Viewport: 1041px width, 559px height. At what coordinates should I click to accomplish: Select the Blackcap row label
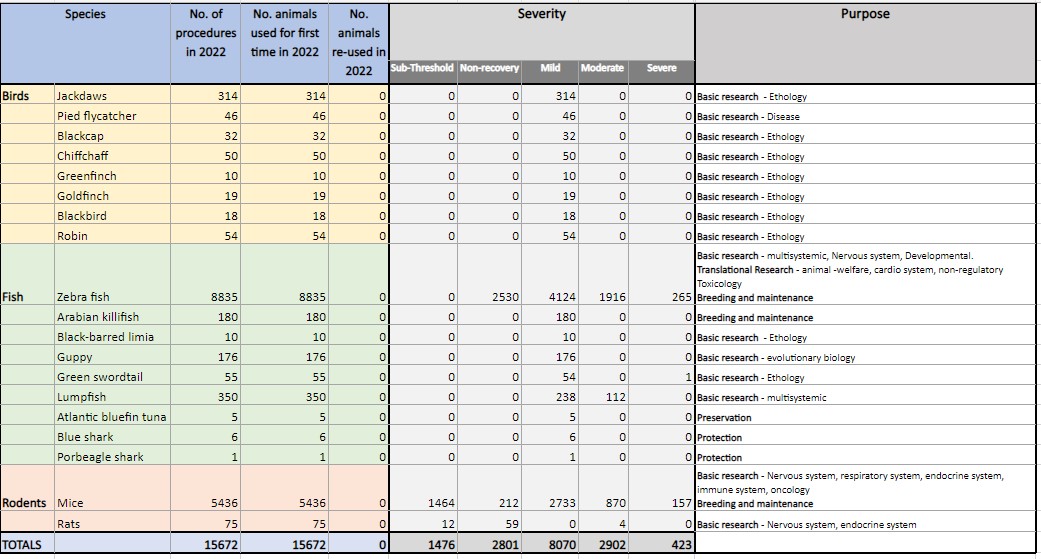click(112, 135)
